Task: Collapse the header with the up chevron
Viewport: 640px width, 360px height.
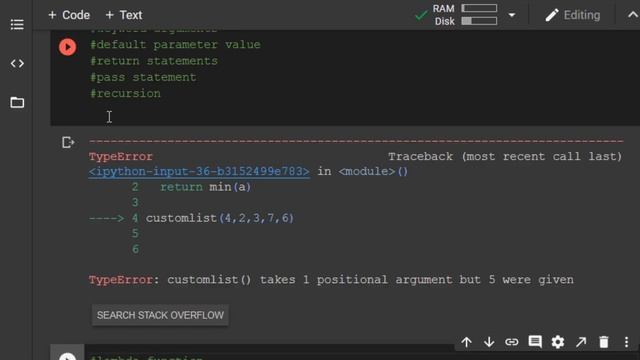Action: [x=632, y=15]
